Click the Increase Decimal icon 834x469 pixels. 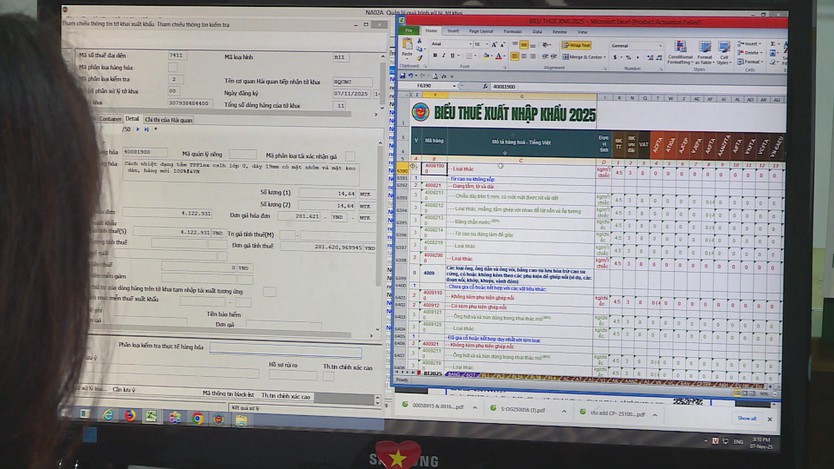(x=649, y=57)
